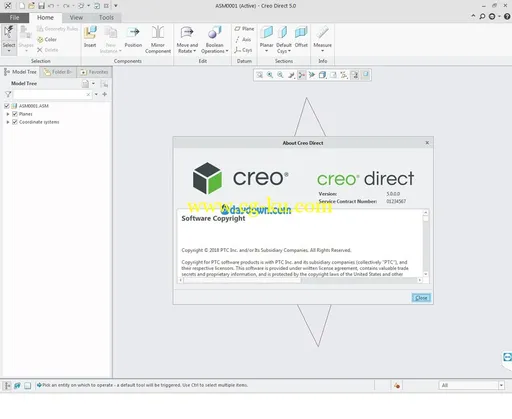
Task: Create a datum Plane
Action: [244, 29]
